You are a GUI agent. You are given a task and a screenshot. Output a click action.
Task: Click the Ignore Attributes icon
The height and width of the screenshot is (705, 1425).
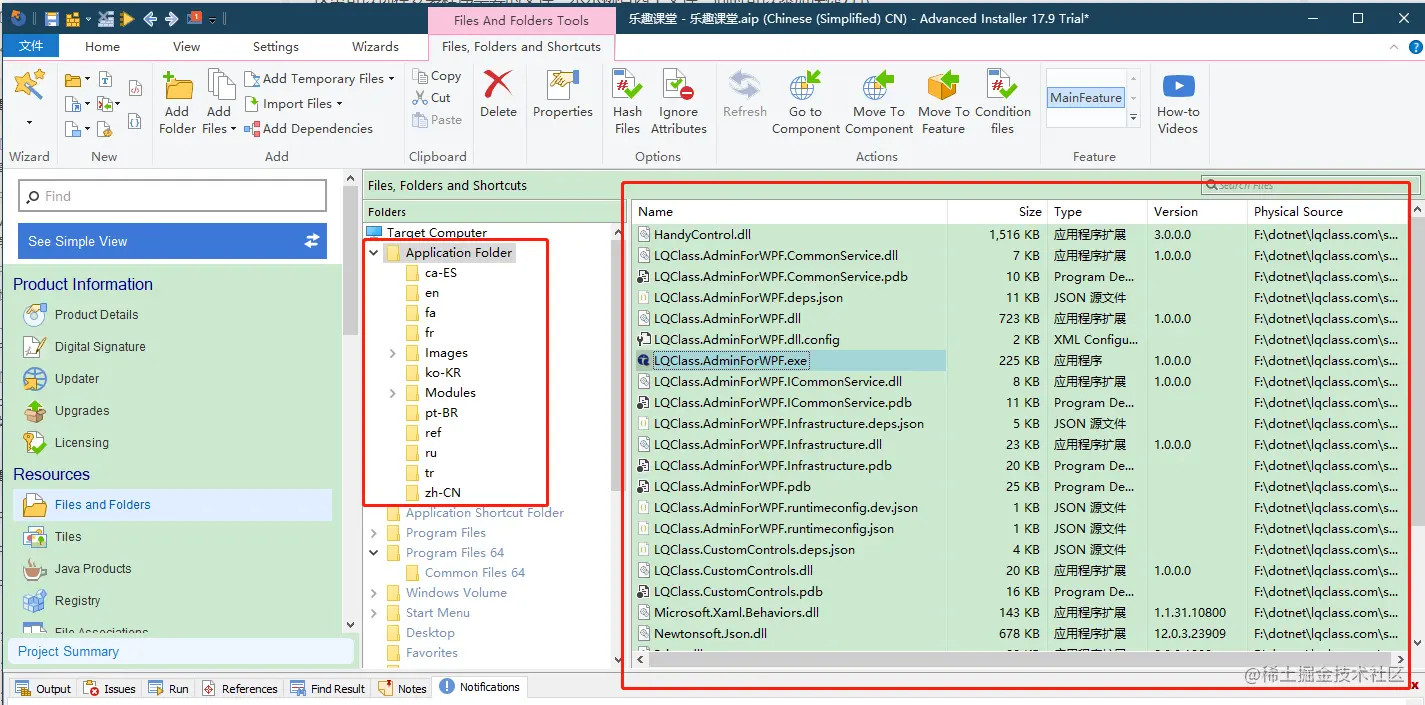(x=679, y=86)
